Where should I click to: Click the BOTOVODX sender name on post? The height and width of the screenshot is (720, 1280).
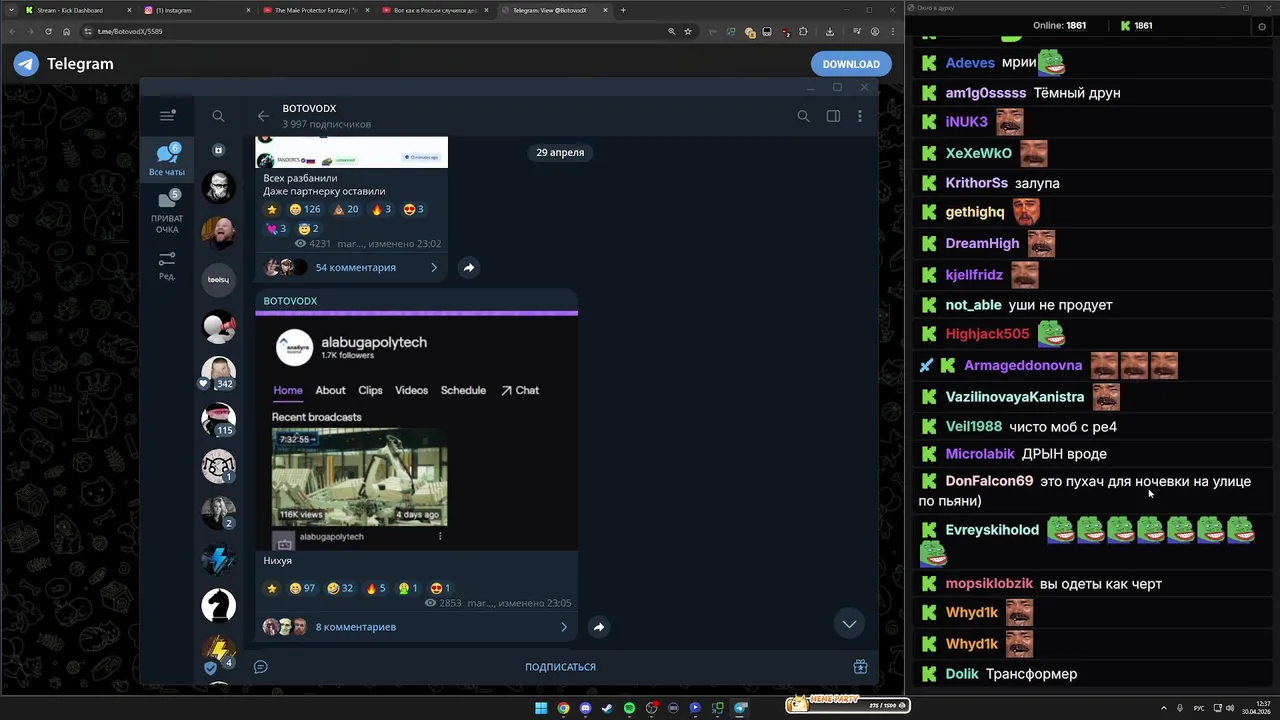click(290, 301)
